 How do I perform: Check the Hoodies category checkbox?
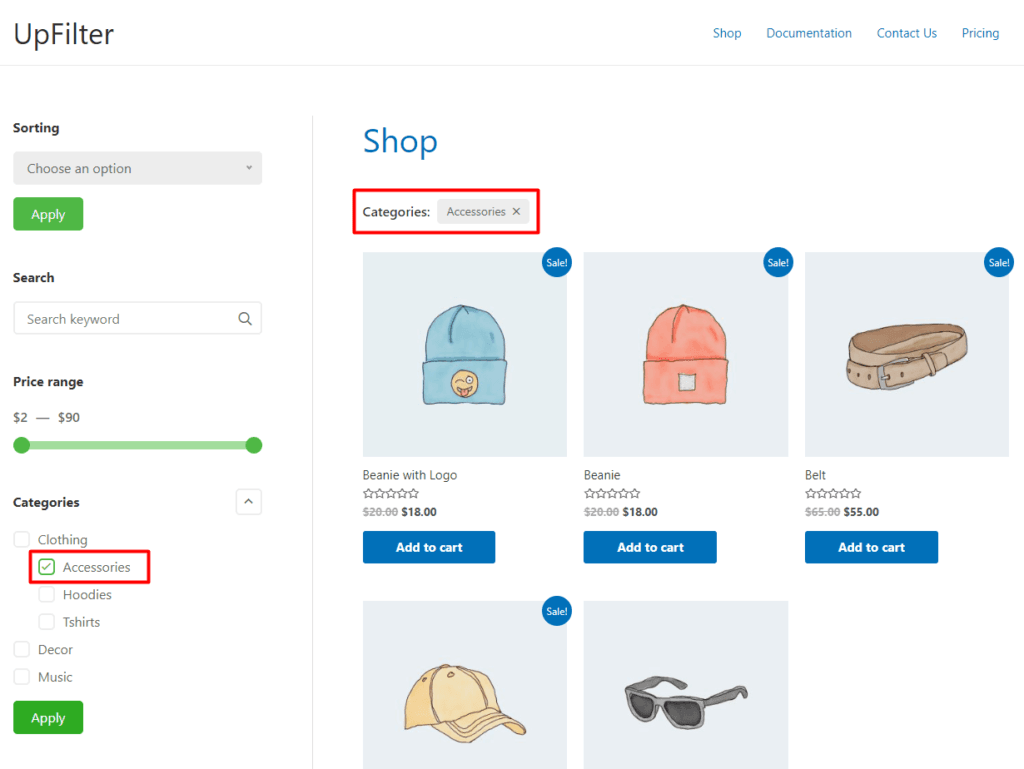[47, 595]
